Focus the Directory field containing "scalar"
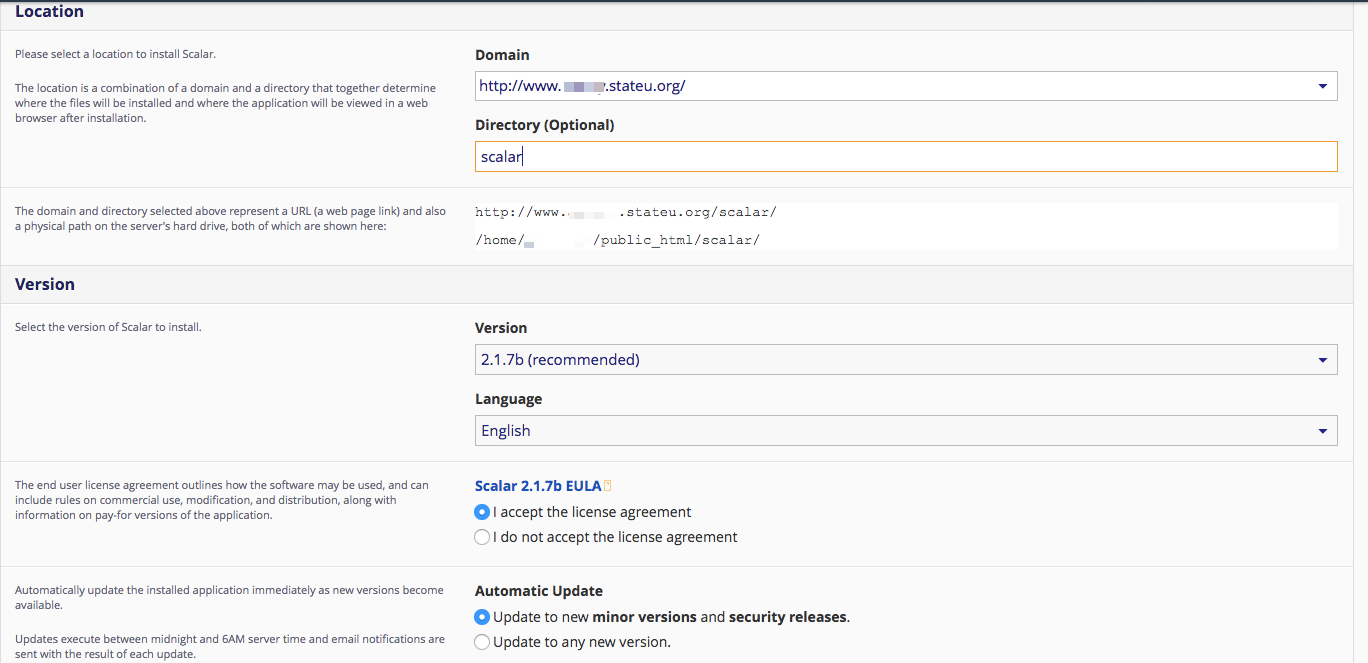The height and width of the screenshot is (663, 1368). point(906,156)
